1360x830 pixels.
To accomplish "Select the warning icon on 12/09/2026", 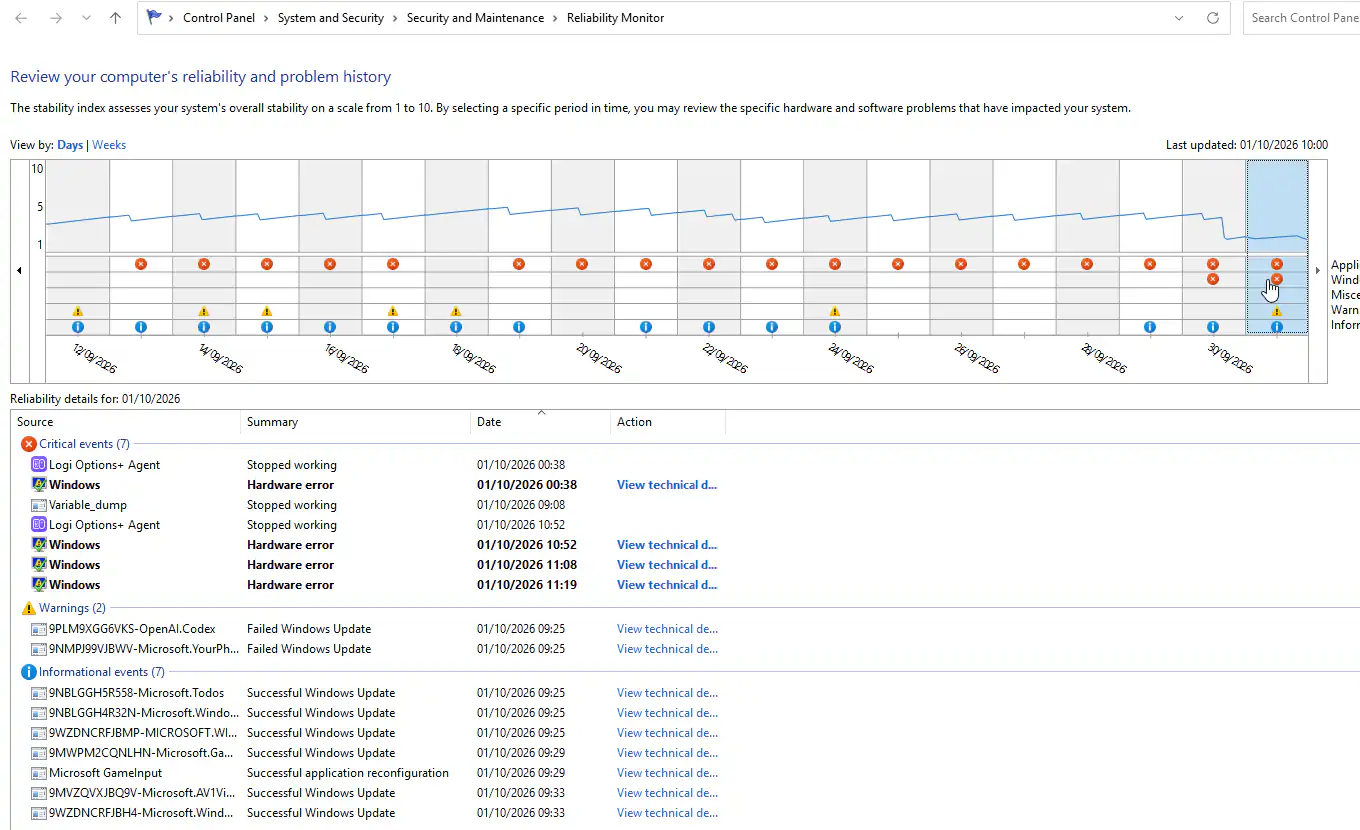I will point(78,311).
